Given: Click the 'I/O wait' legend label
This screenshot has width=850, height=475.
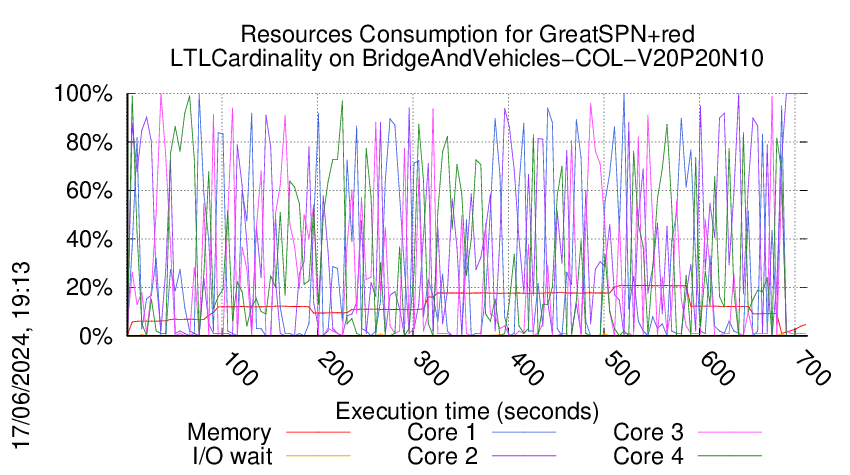Looking at the screenshot, I should click(232, 456).
